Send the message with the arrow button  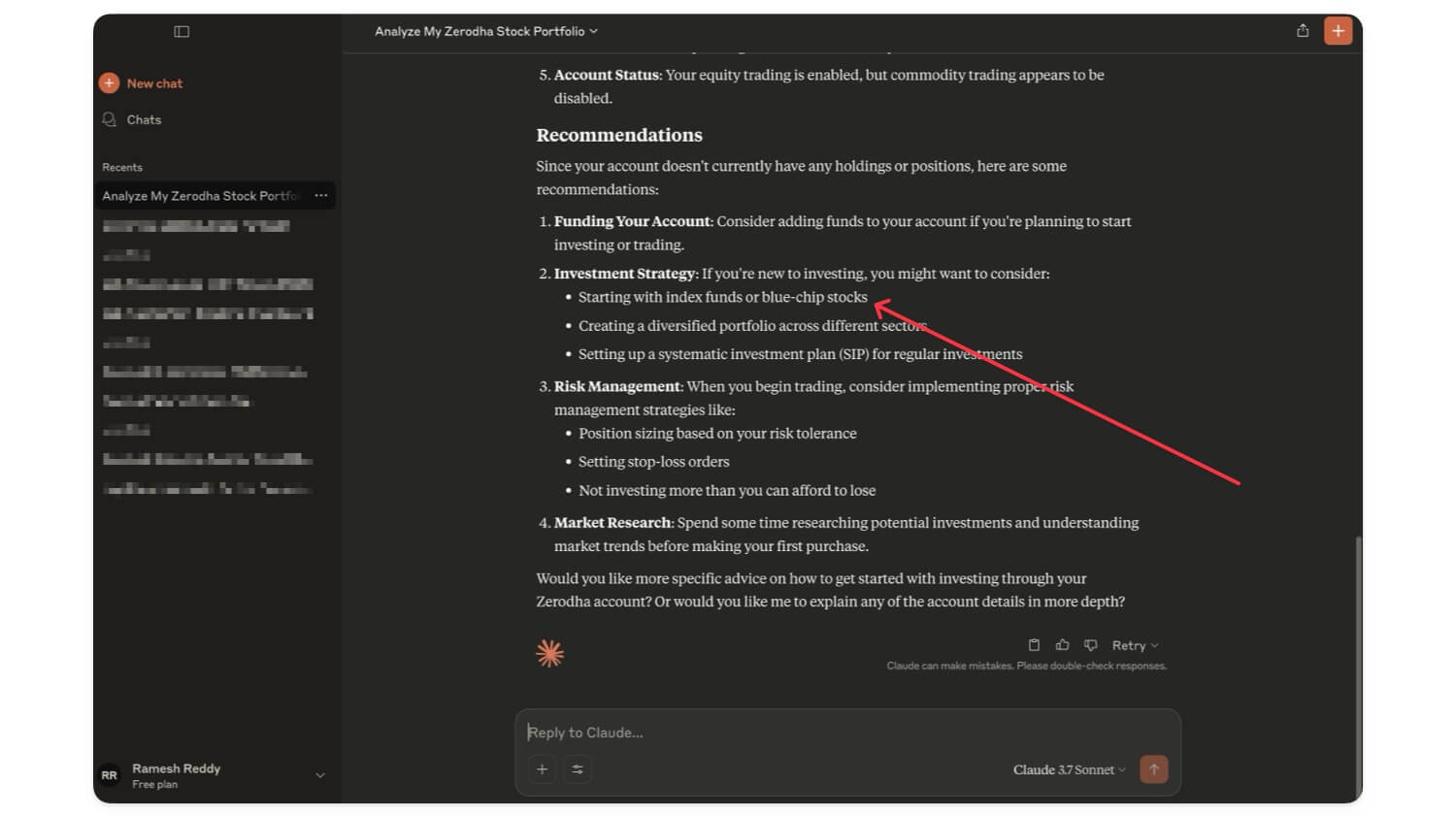[x=1153, y=768]
